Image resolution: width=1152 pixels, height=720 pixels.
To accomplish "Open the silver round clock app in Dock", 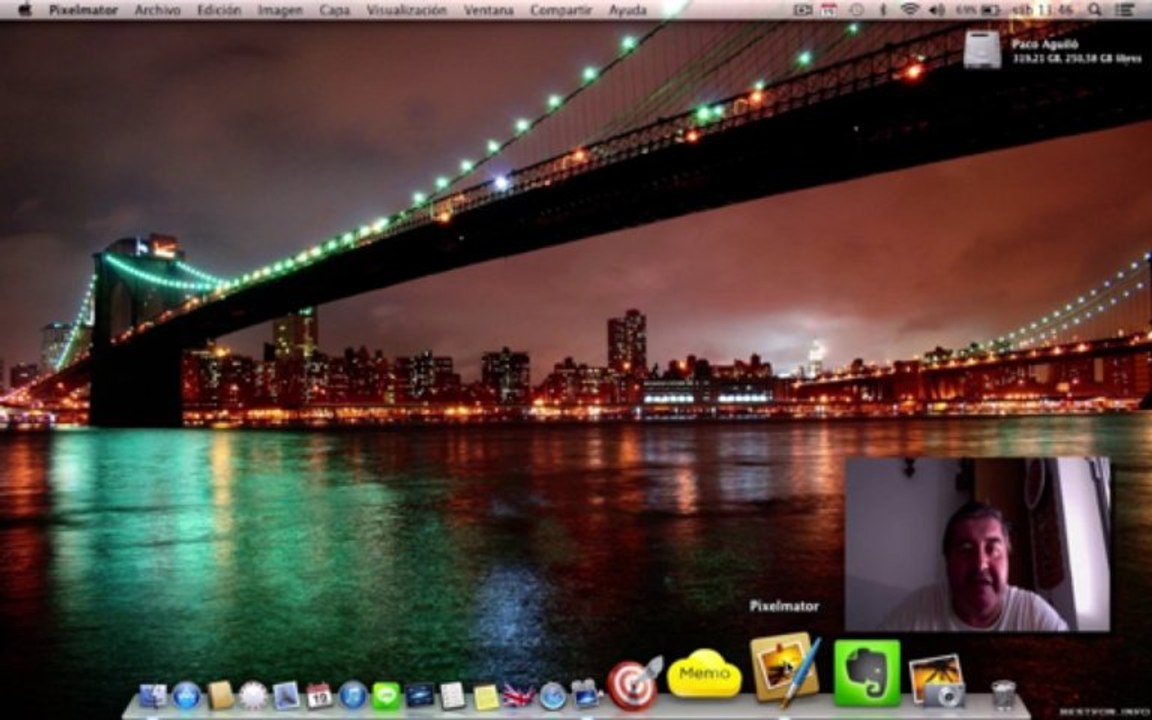I will tap(253, 695).
